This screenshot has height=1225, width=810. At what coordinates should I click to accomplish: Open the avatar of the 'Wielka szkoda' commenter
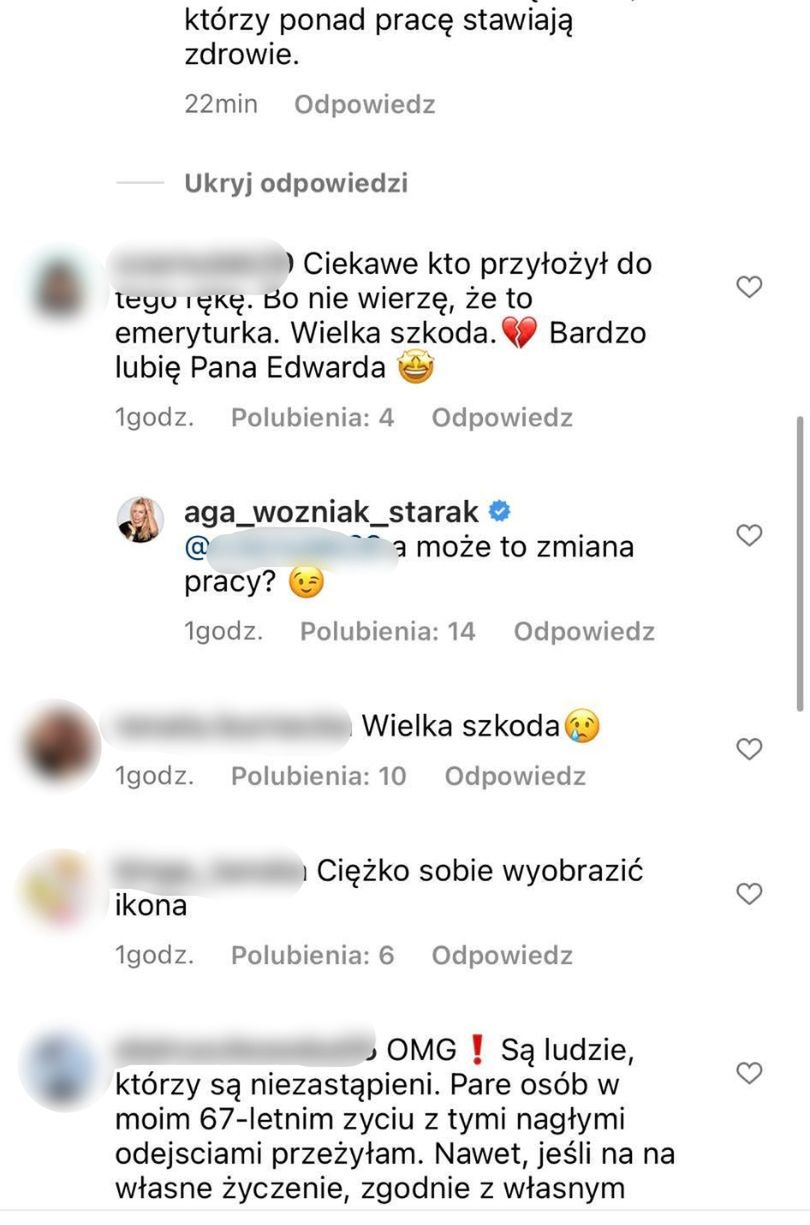[60, 742]
